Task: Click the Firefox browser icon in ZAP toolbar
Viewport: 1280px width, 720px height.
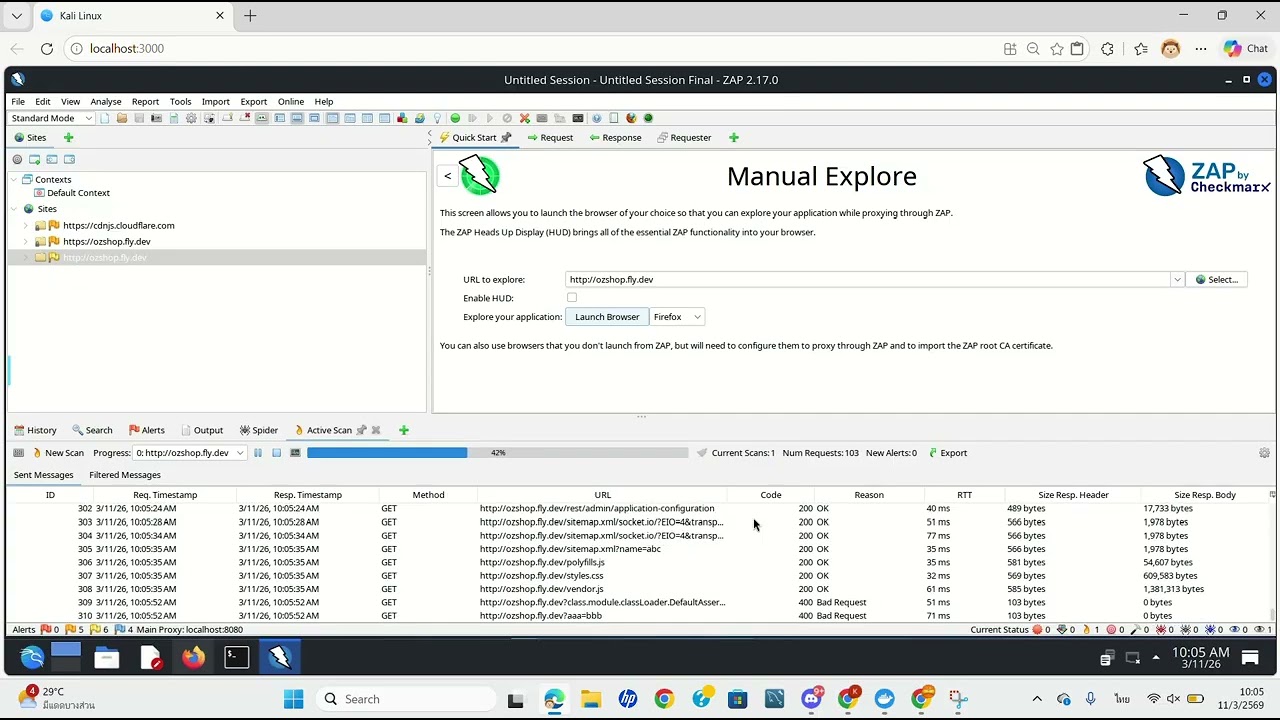Action: pyautogui.click(x=631, y=118)
